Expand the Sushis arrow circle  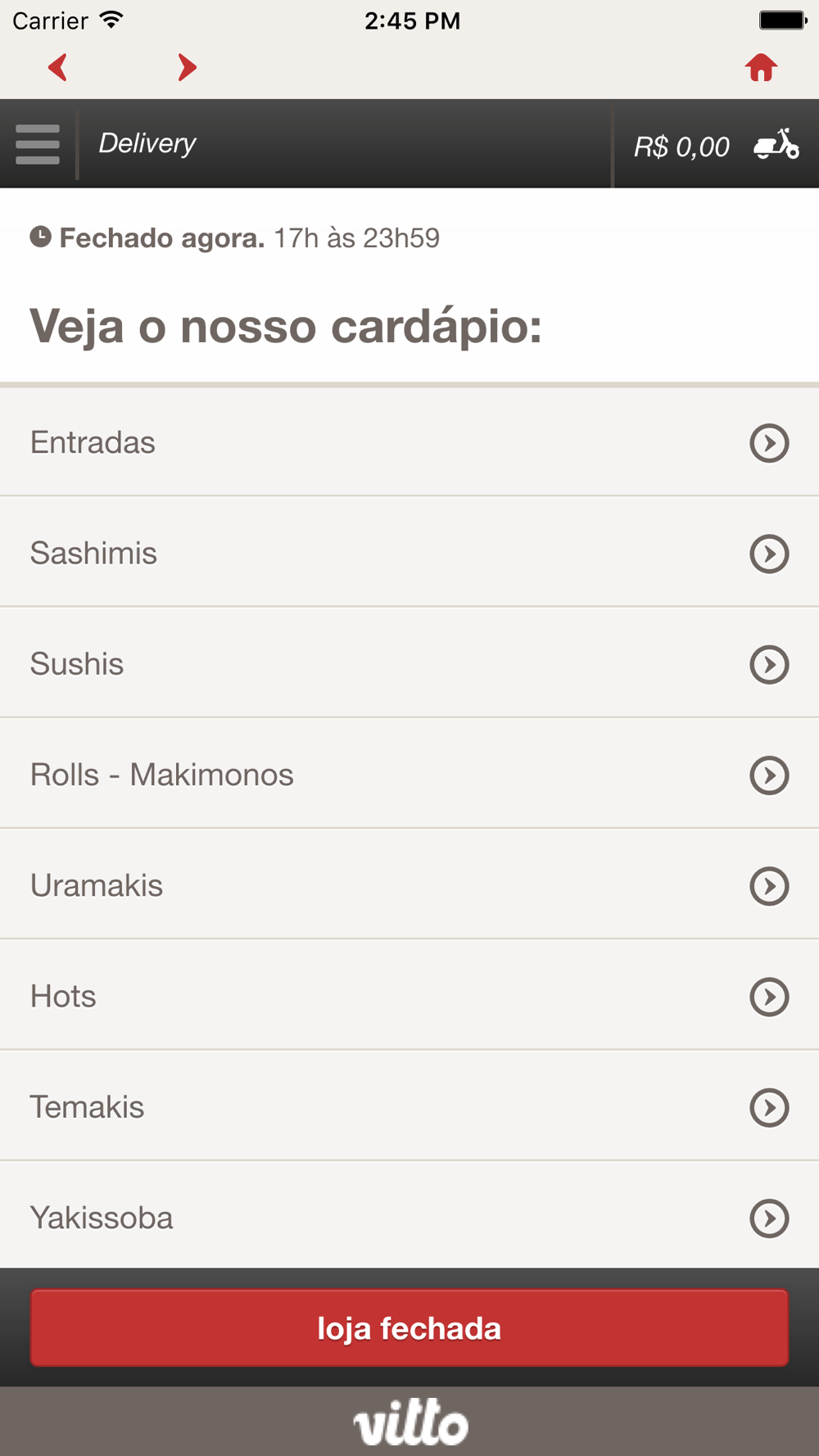click(769, 664)
